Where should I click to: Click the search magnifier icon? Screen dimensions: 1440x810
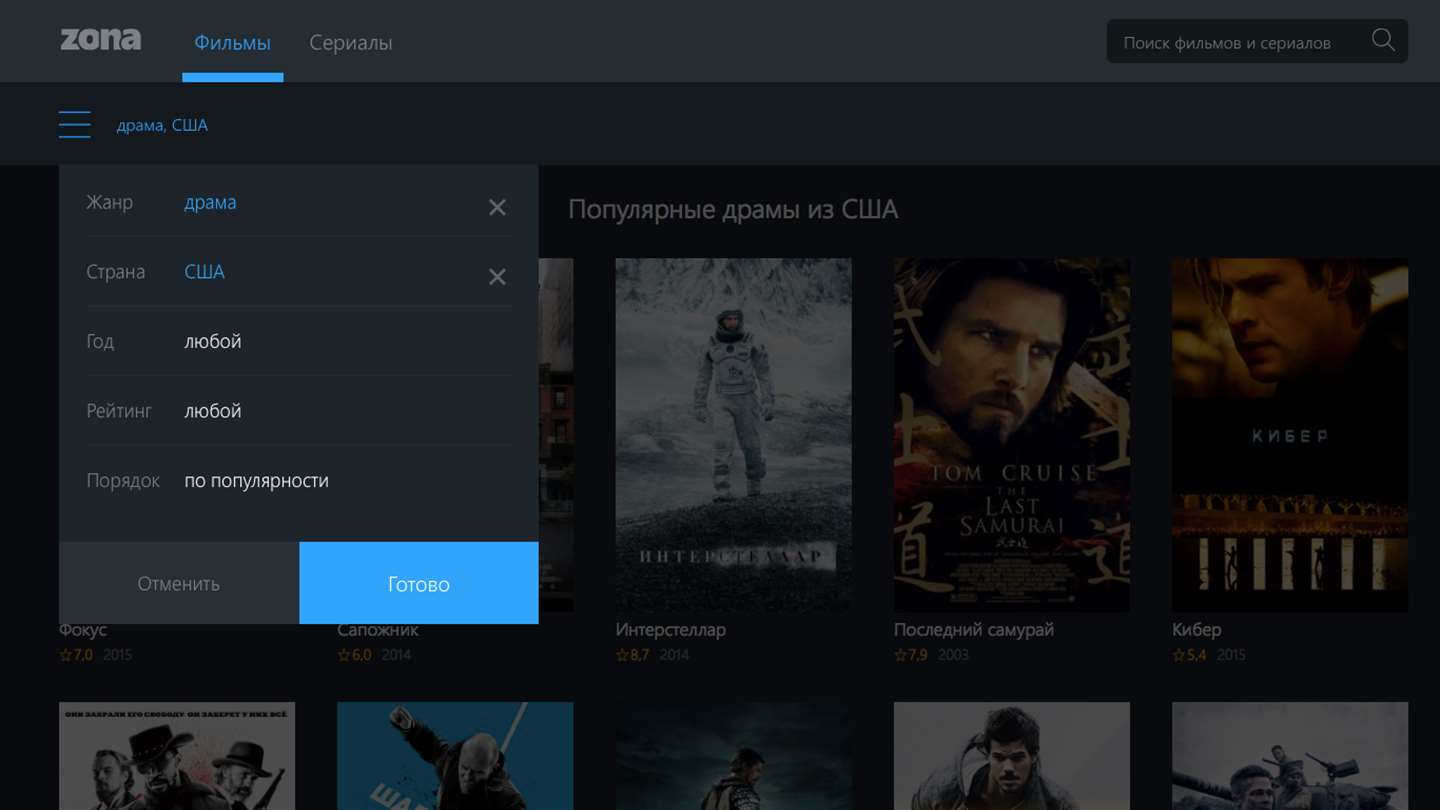pyautogui.click(x=1383, y=41)
